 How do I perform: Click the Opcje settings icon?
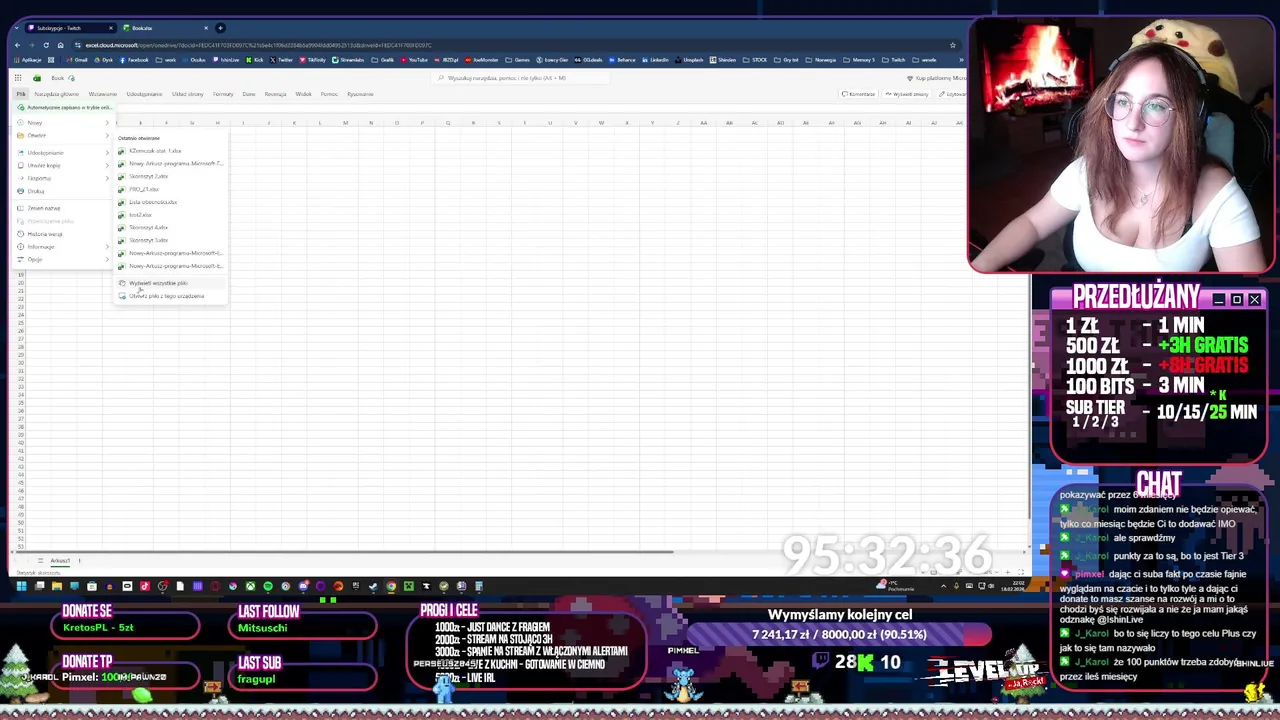click(x=20, y=260)
